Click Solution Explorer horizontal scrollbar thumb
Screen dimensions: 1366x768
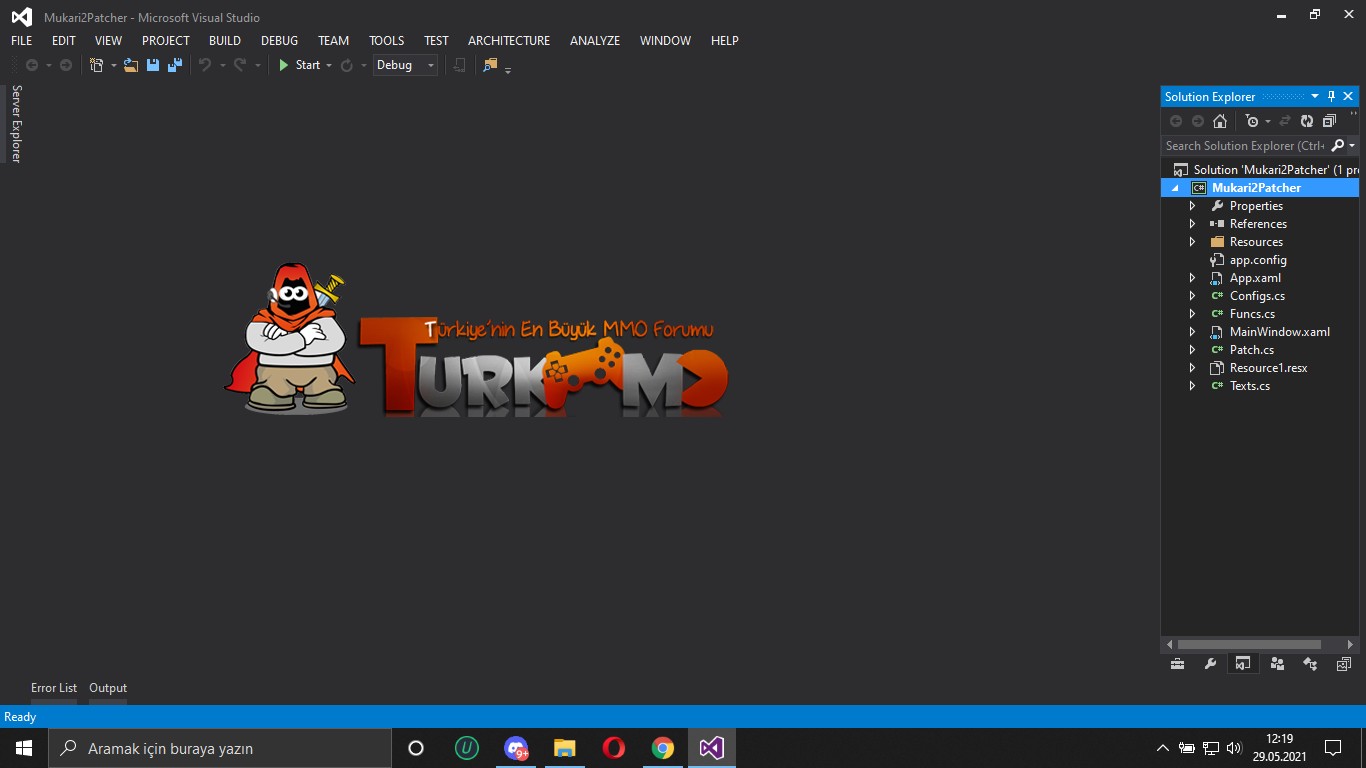1249,645
